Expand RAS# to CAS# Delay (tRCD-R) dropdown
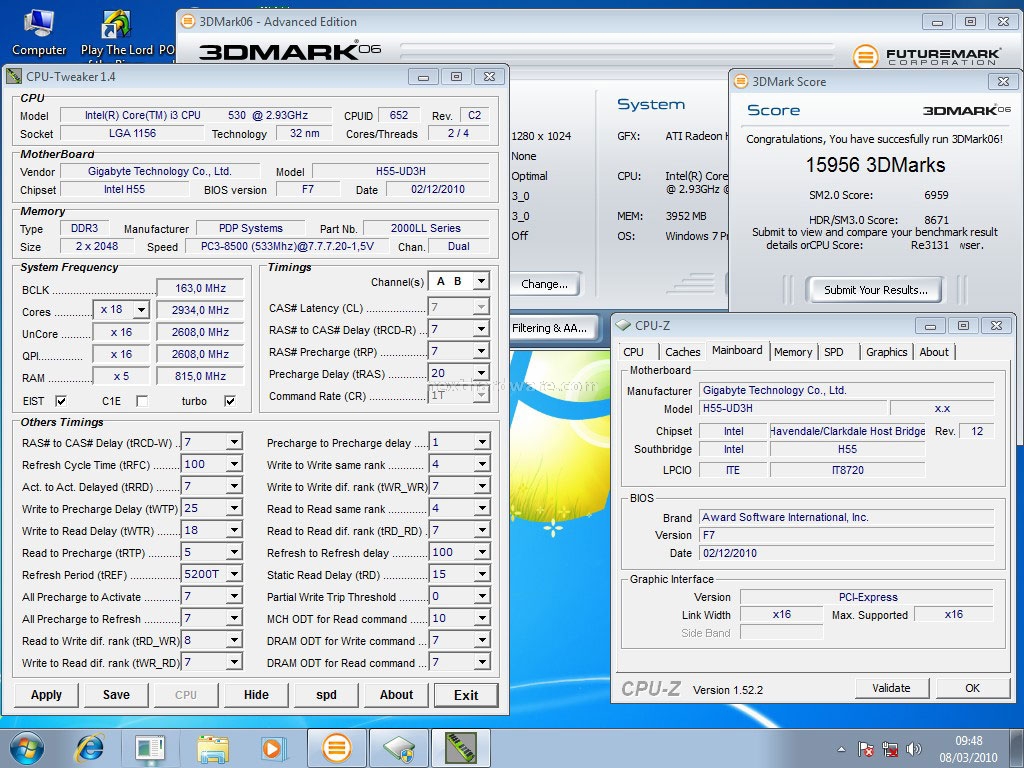 point(481,329)
